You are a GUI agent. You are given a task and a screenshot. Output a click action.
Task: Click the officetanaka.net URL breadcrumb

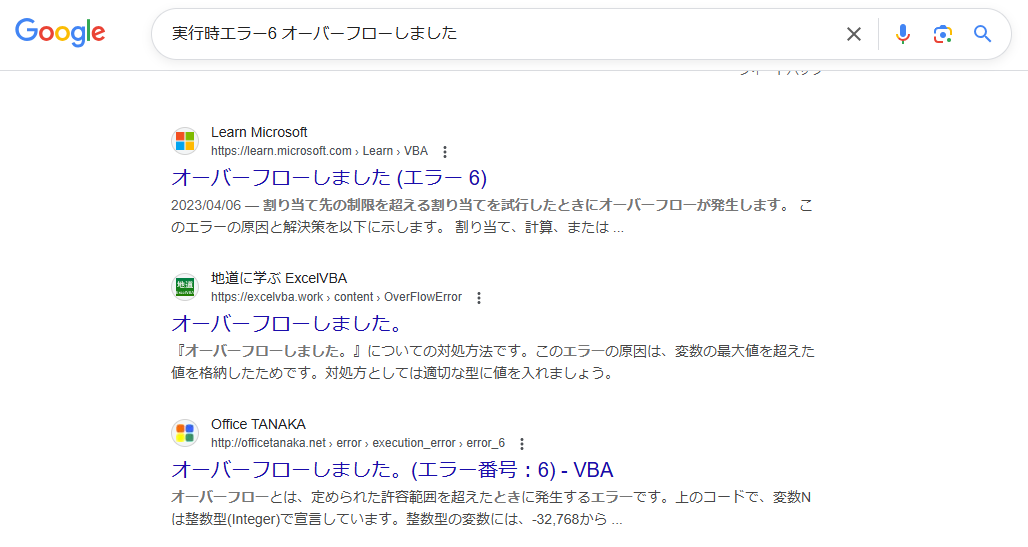357,443
